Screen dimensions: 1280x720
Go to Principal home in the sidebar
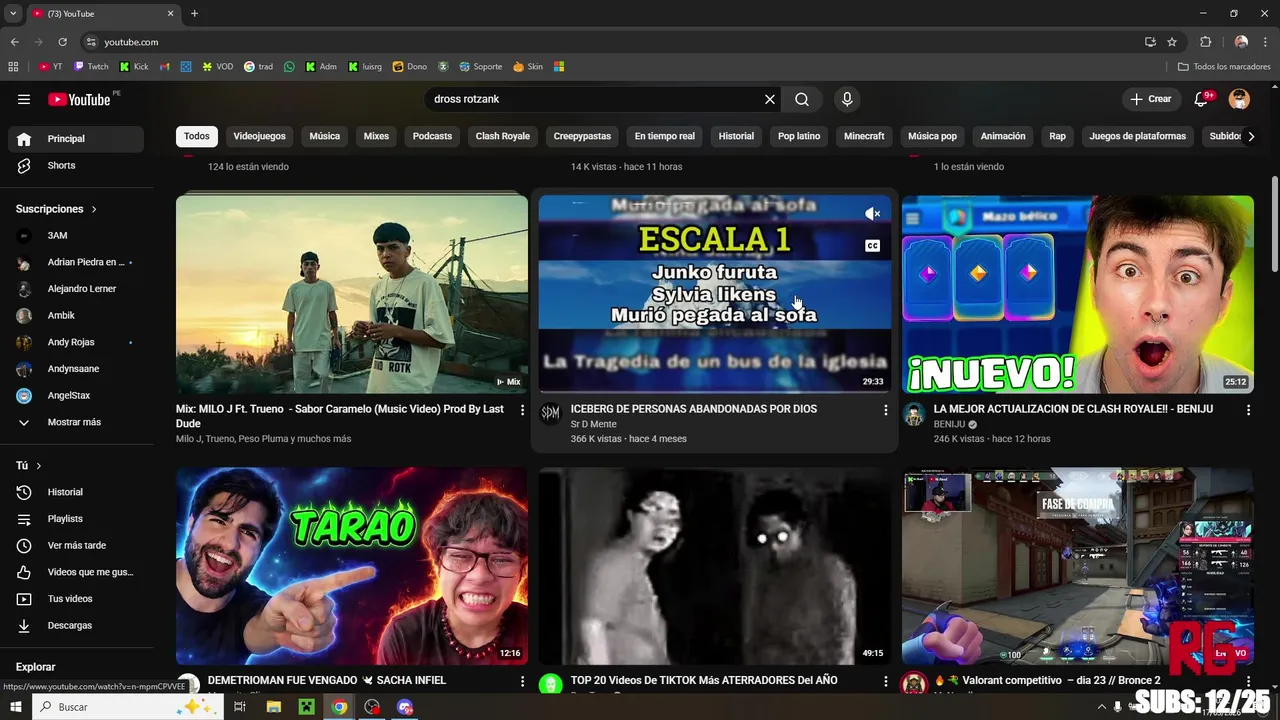point(76,139)
